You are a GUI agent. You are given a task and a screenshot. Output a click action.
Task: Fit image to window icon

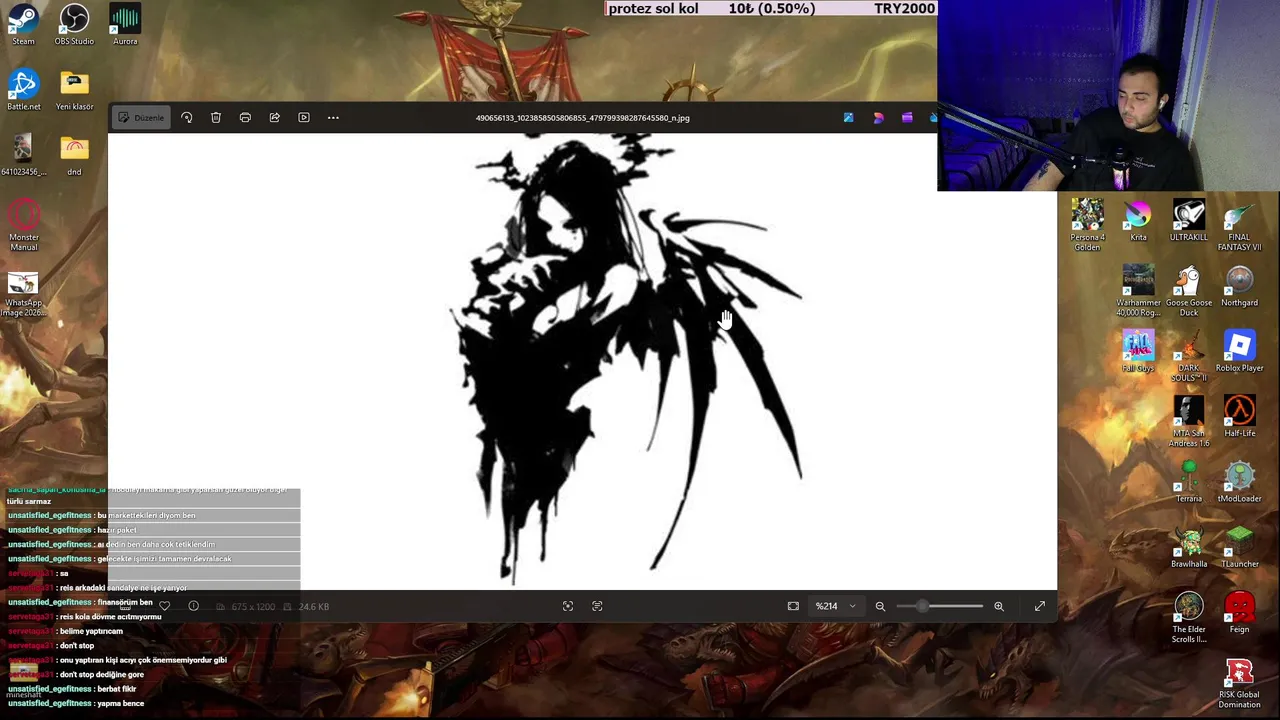coord(793,606)
